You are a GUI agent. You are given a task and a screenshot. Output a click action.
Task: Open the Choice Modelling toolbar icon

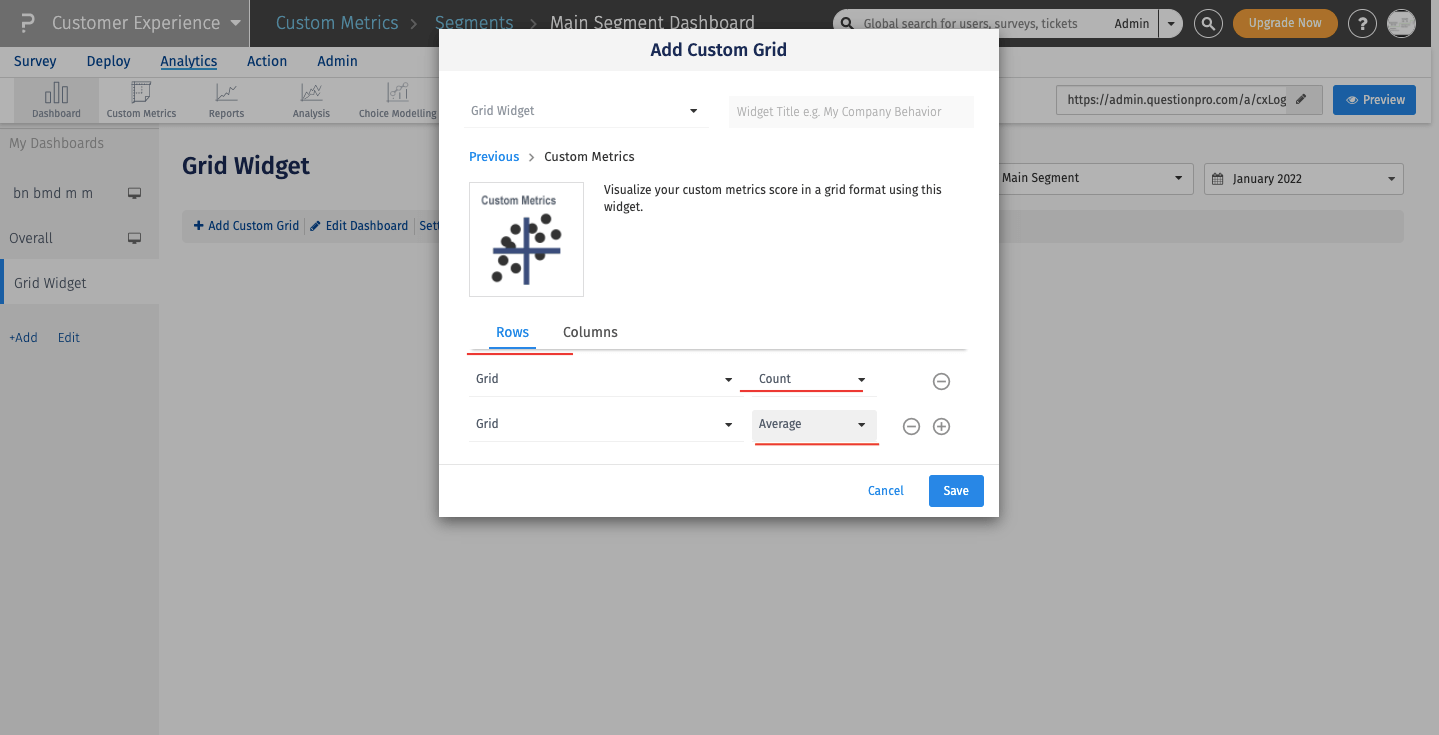pyautogui.click(x=396, y=99)
